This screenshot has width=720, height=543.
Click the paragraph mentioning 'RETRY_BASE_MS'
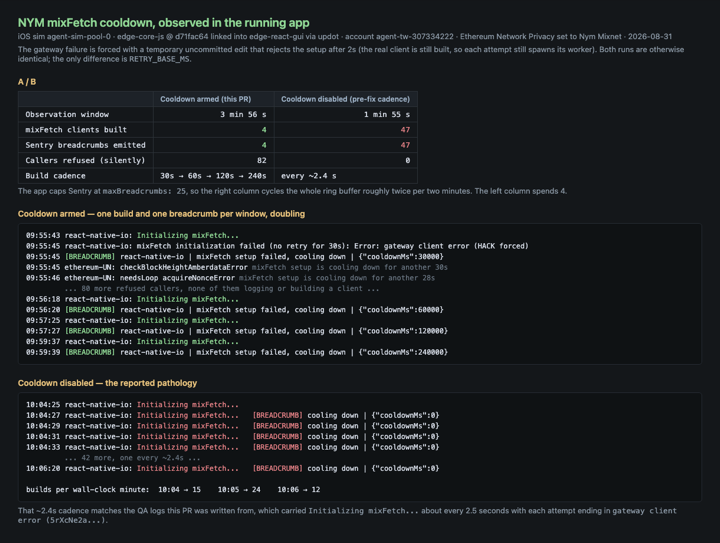coord(351,54)
